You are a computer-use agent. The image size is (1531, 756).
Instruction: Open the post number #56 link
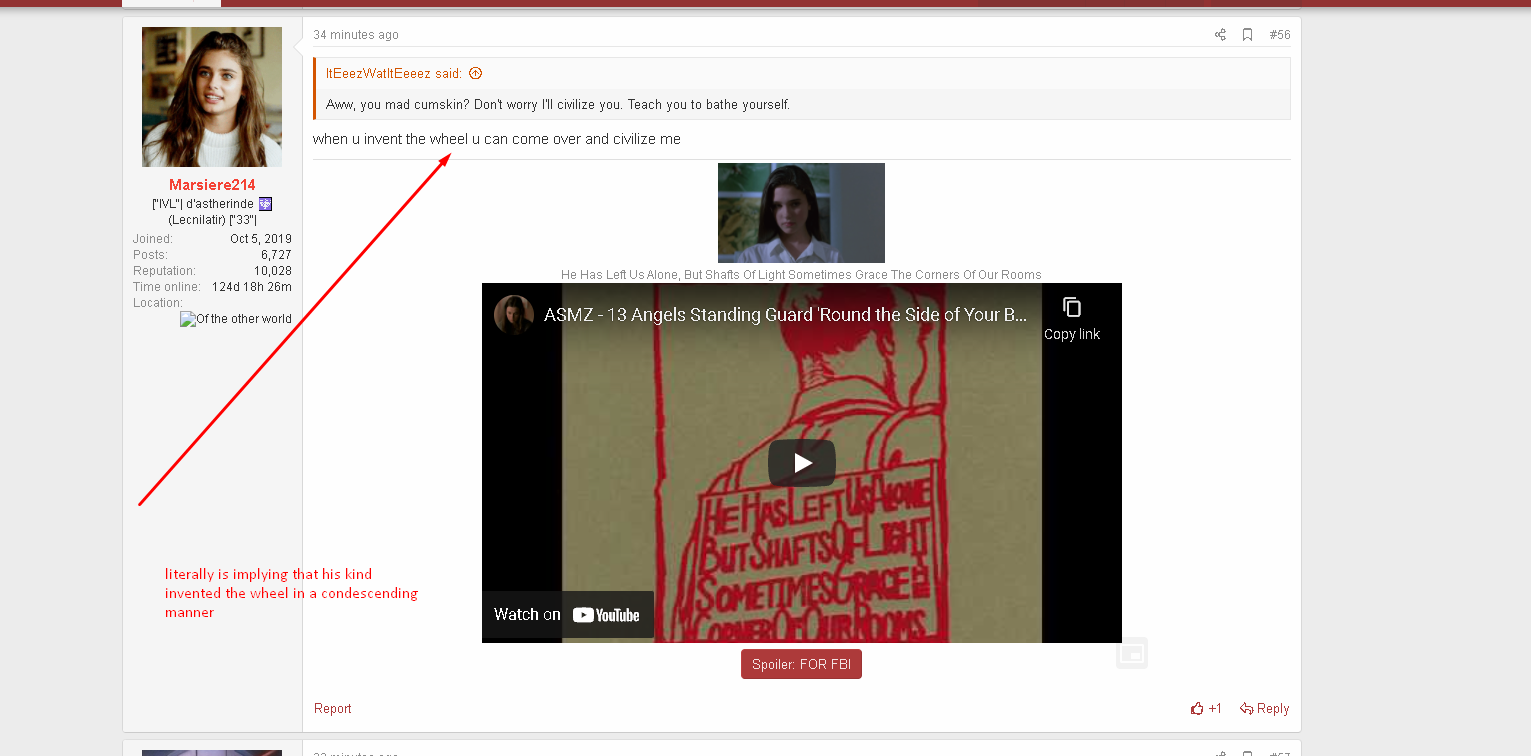pyautogui.click(x=1280, y=35)
